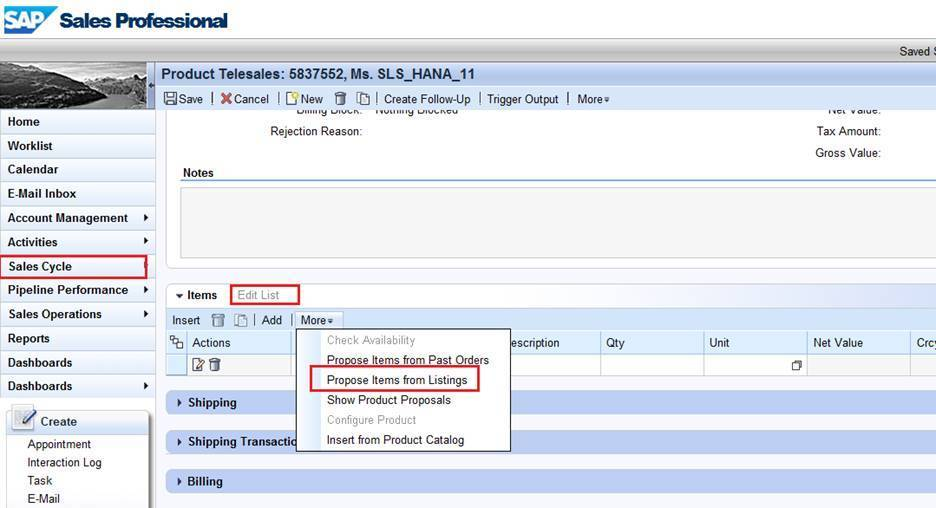Open the header More dropdown
The width and height of the screenshot is (936, 508).
coord(593,99)
